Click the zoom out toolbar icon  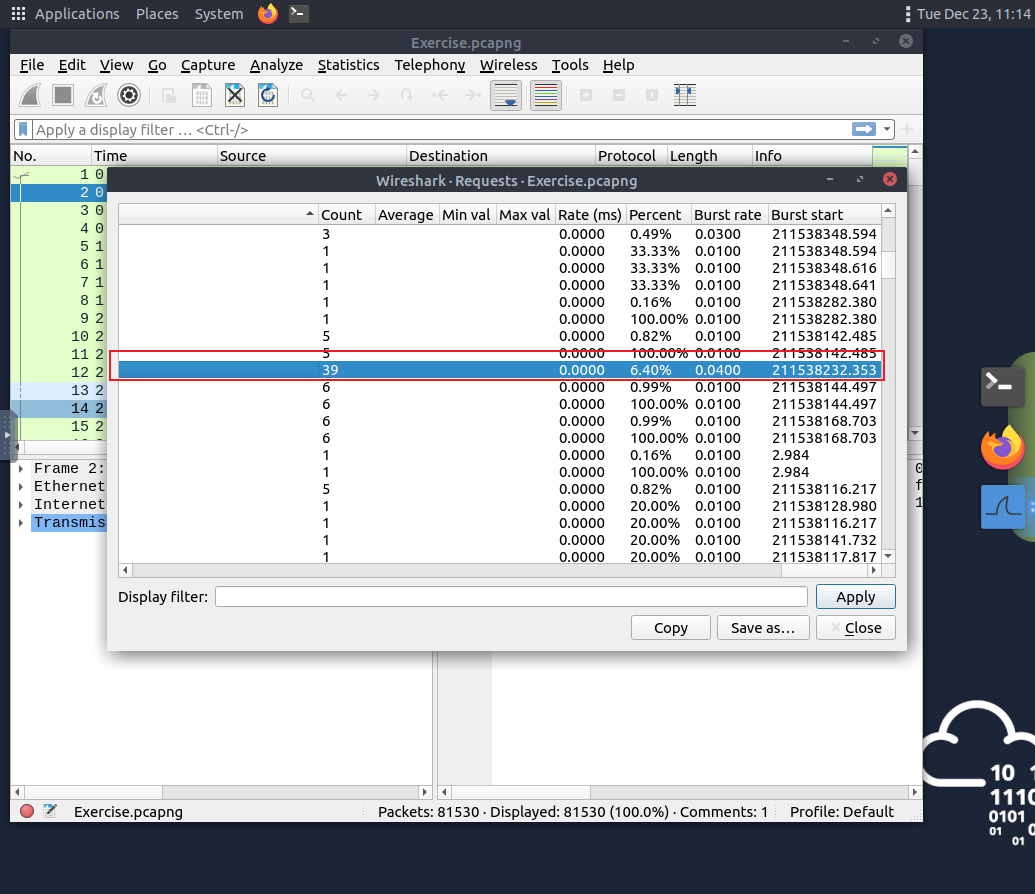tap(618, 96)
